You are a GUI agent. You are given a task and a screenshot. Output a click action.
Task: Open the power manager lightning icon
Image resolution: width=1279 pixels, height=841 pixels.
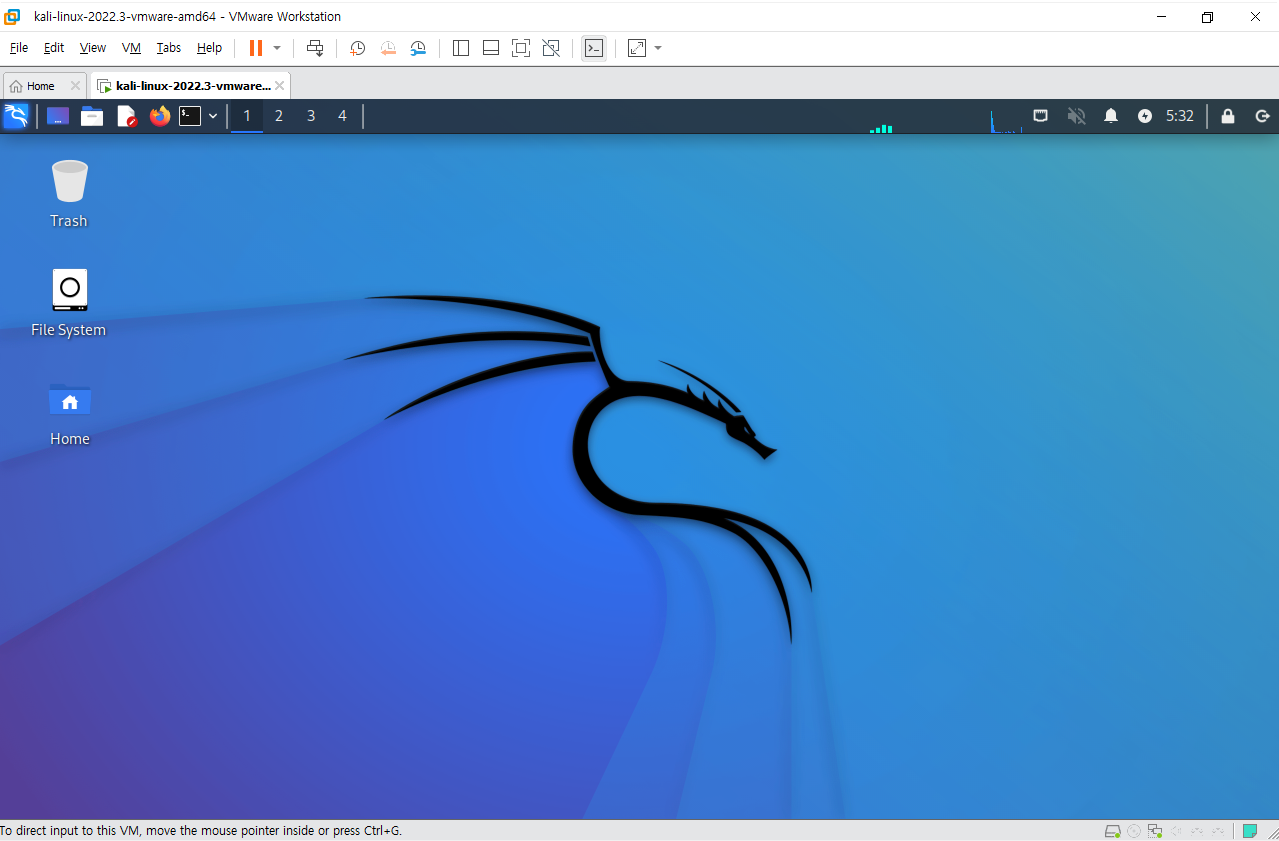tap(1145, 116)
